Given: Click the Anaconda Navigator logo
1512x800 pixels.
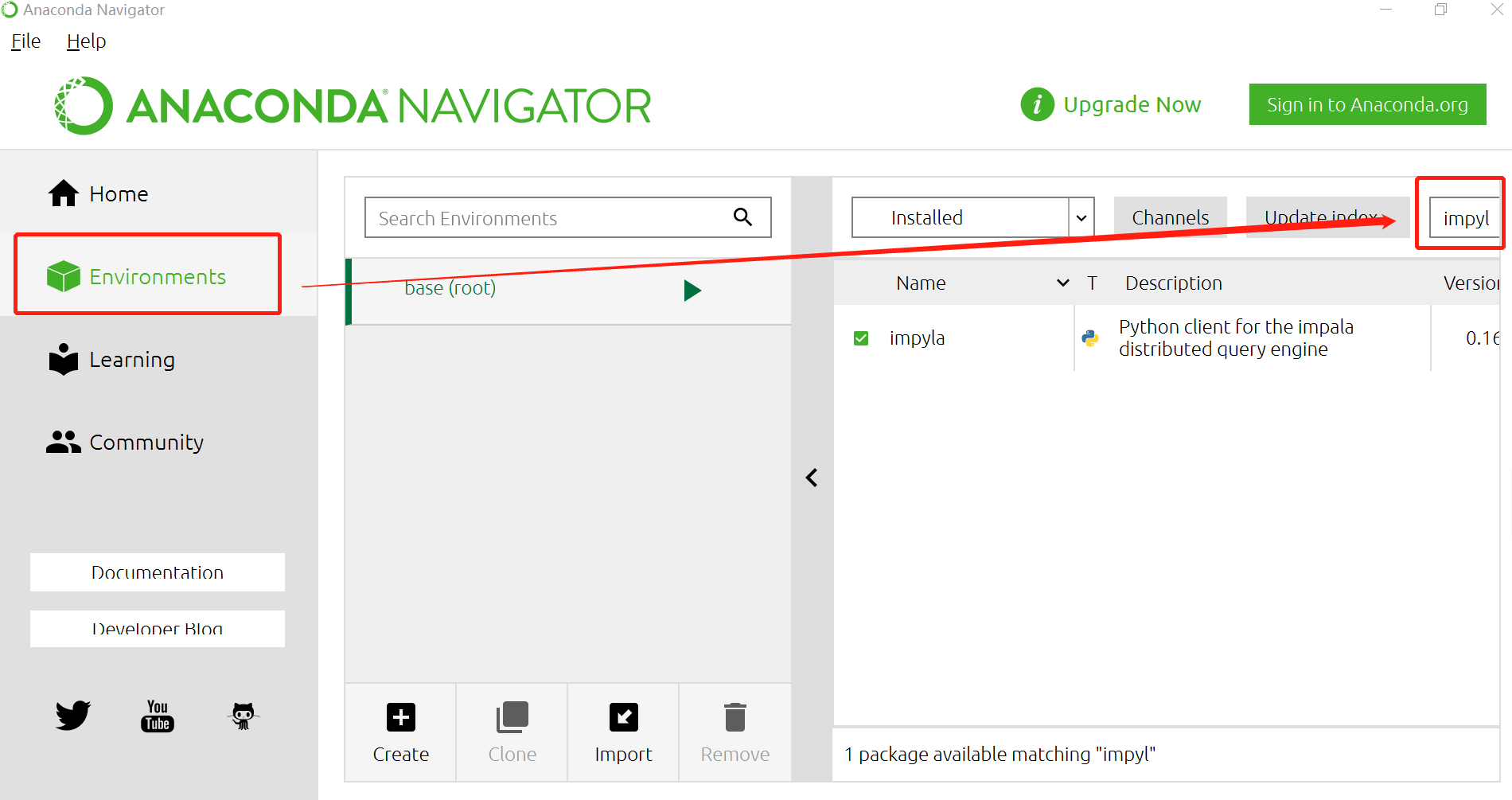Looking at the screenshot, I should pos(353,106).
